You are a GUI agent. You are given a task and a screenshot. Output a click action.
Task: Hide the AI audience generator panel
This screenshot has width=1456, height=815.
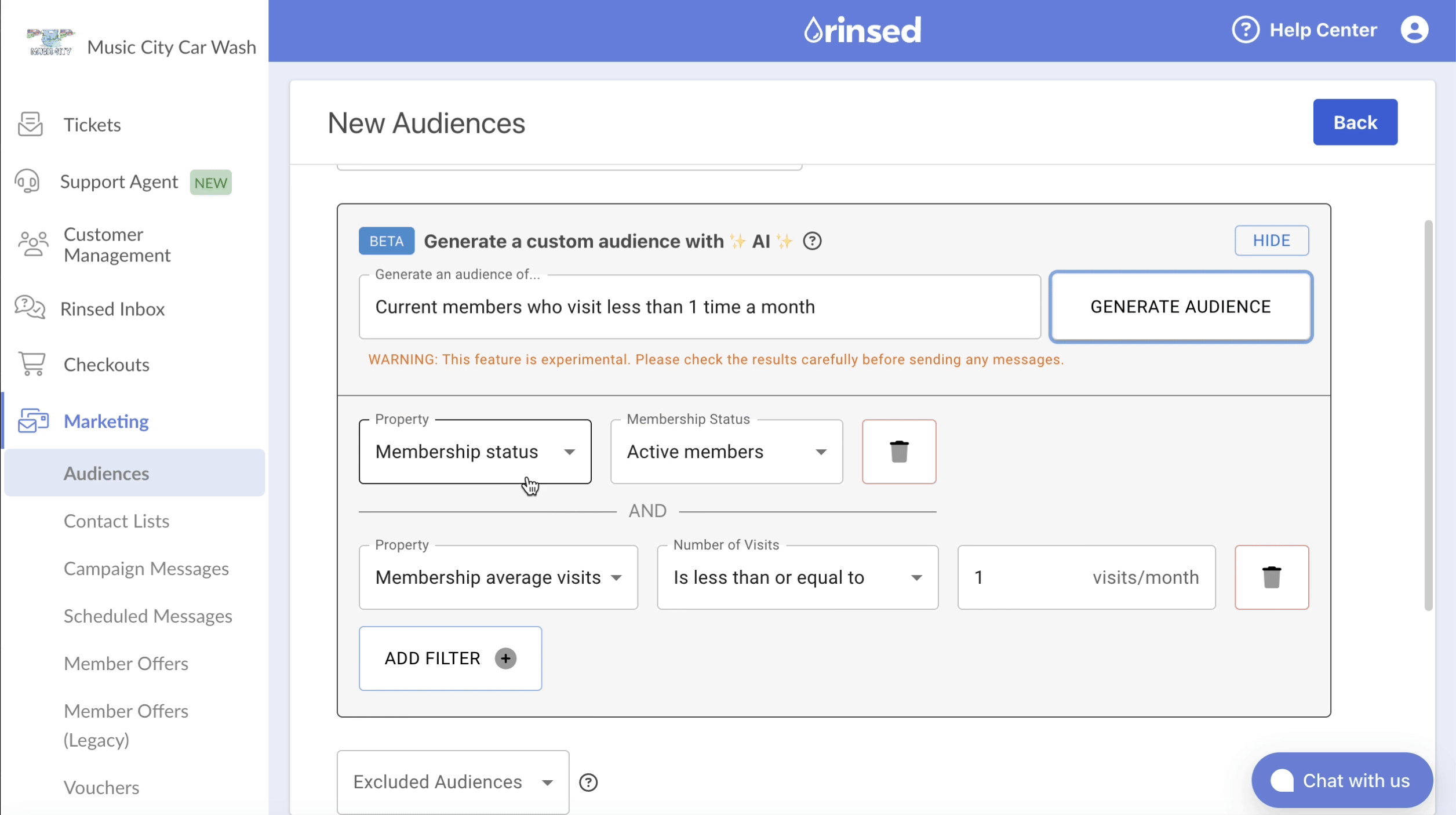tap(1272, 241)
